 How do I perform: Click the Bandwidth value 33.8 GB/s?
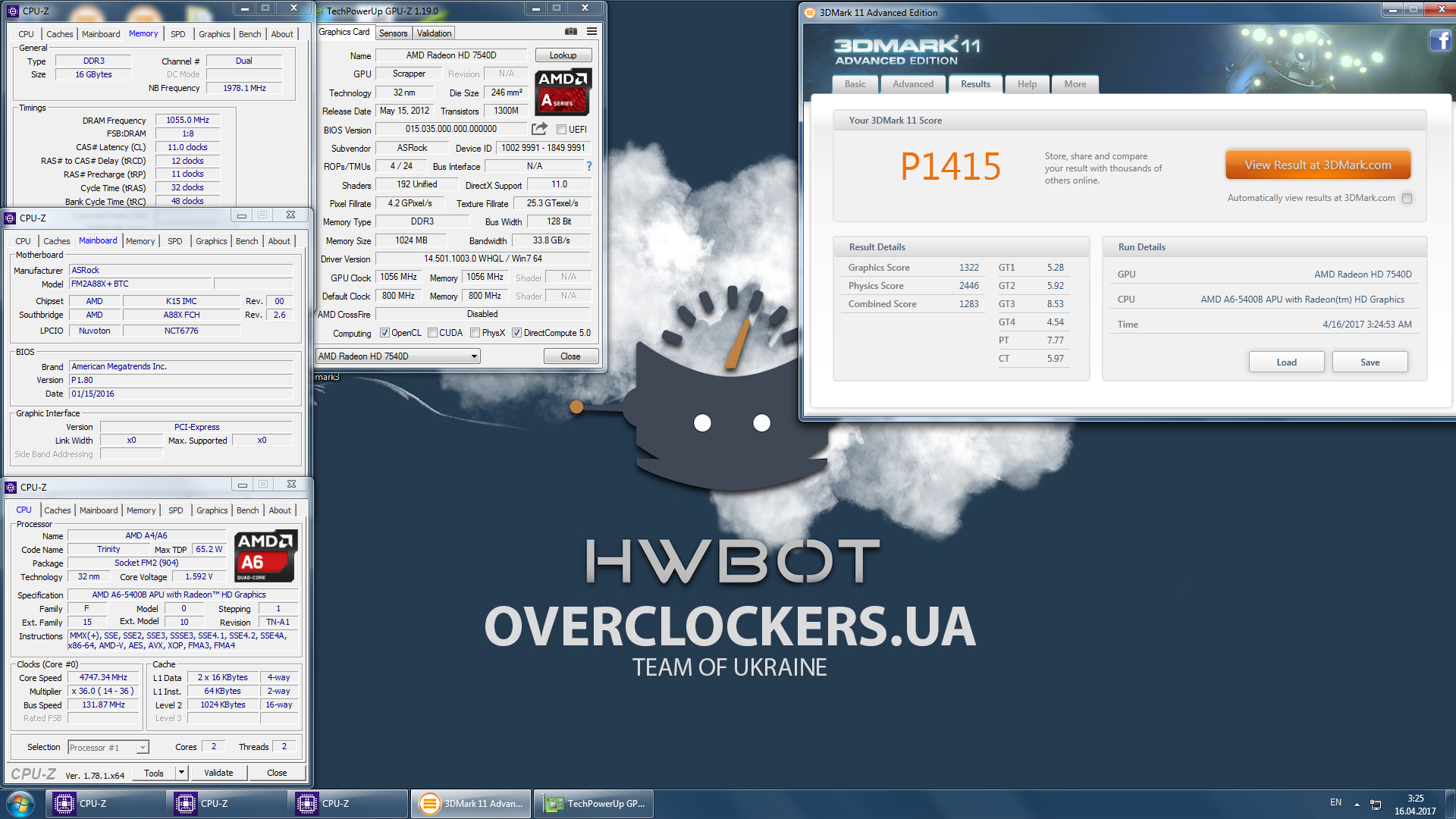coord(551,240)
